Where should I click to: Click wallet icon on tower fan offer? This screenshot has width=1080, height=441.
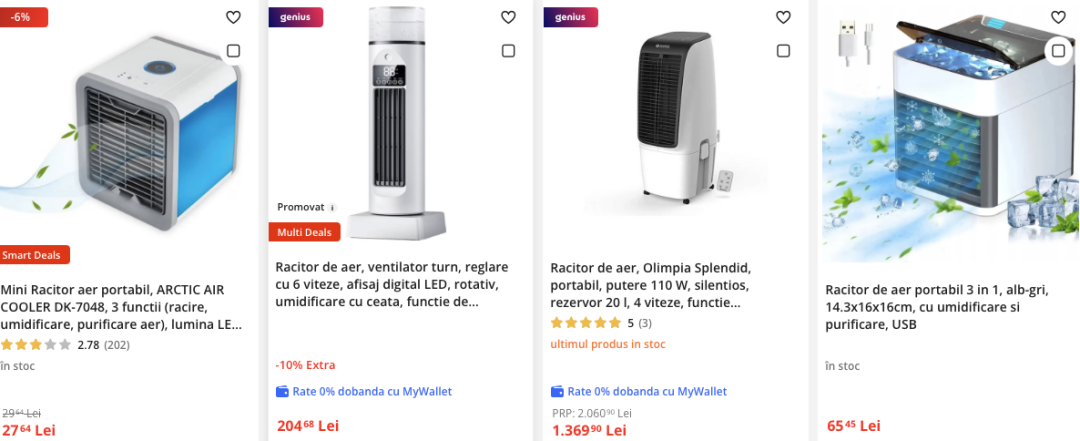pos(283,391)
